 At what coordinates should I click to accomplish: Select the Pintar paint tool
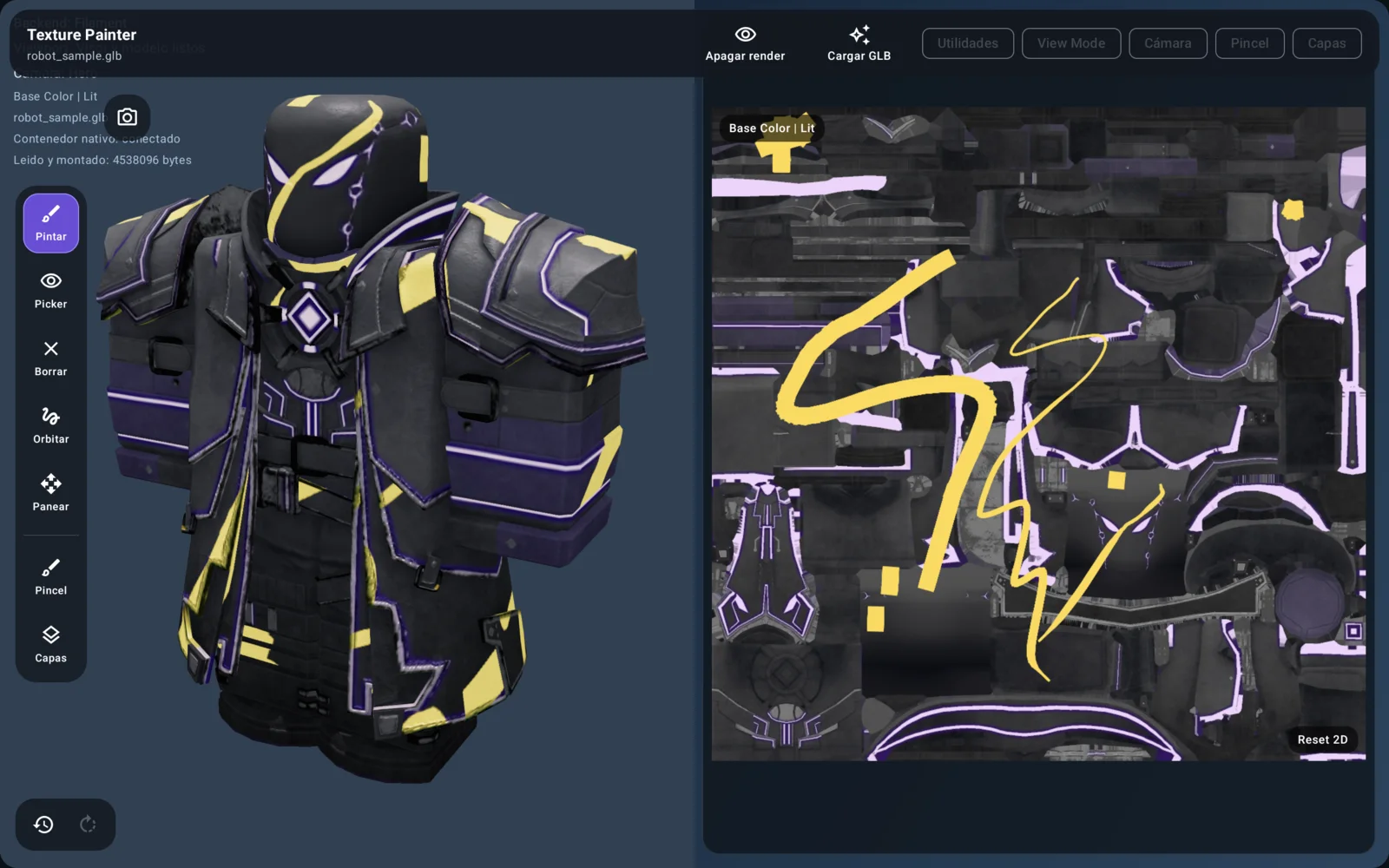coord(50,223)
